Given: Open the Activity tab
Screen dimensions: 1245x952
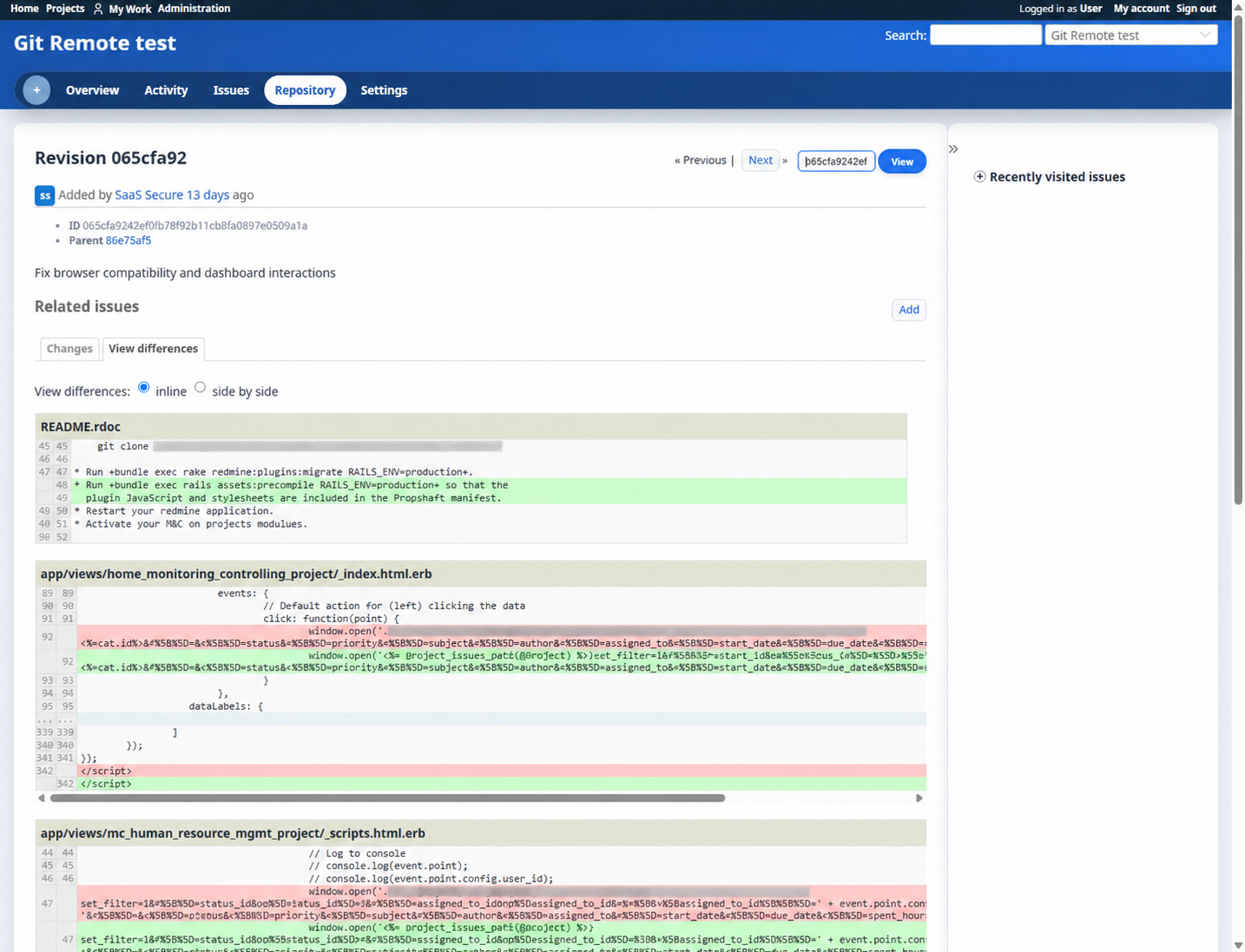Looking at the screenshot, I should (x=166, y=90).
